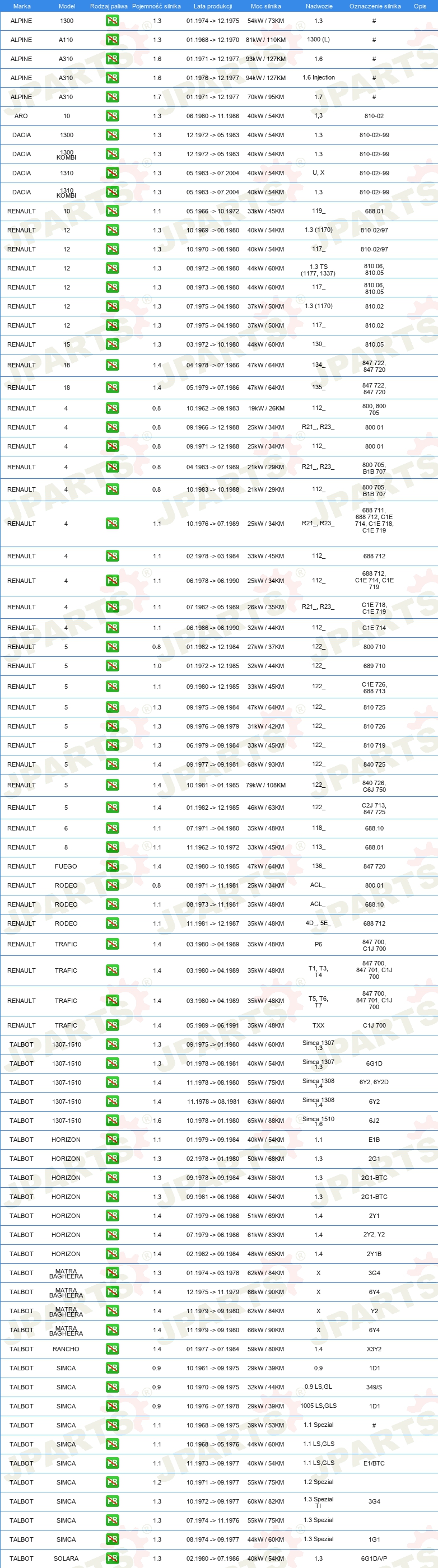Click the fuel icon in RENAULT TRAFIC P6 row
The height and width of the screenshot is (1568, 438).
pyautogui.click(x=112, y=945)
